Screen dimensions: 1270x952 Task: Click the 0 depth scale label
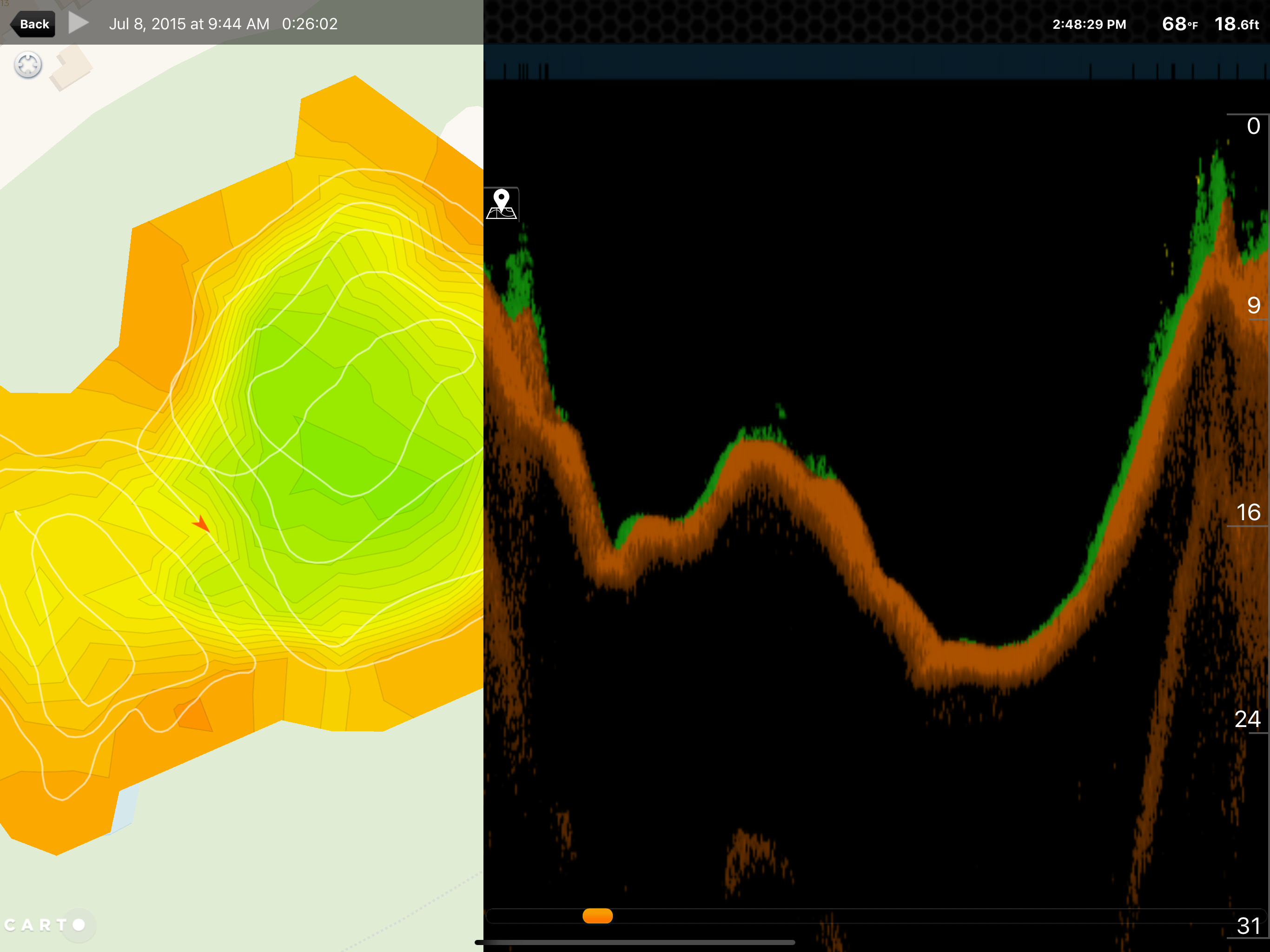coord(1253,126)
